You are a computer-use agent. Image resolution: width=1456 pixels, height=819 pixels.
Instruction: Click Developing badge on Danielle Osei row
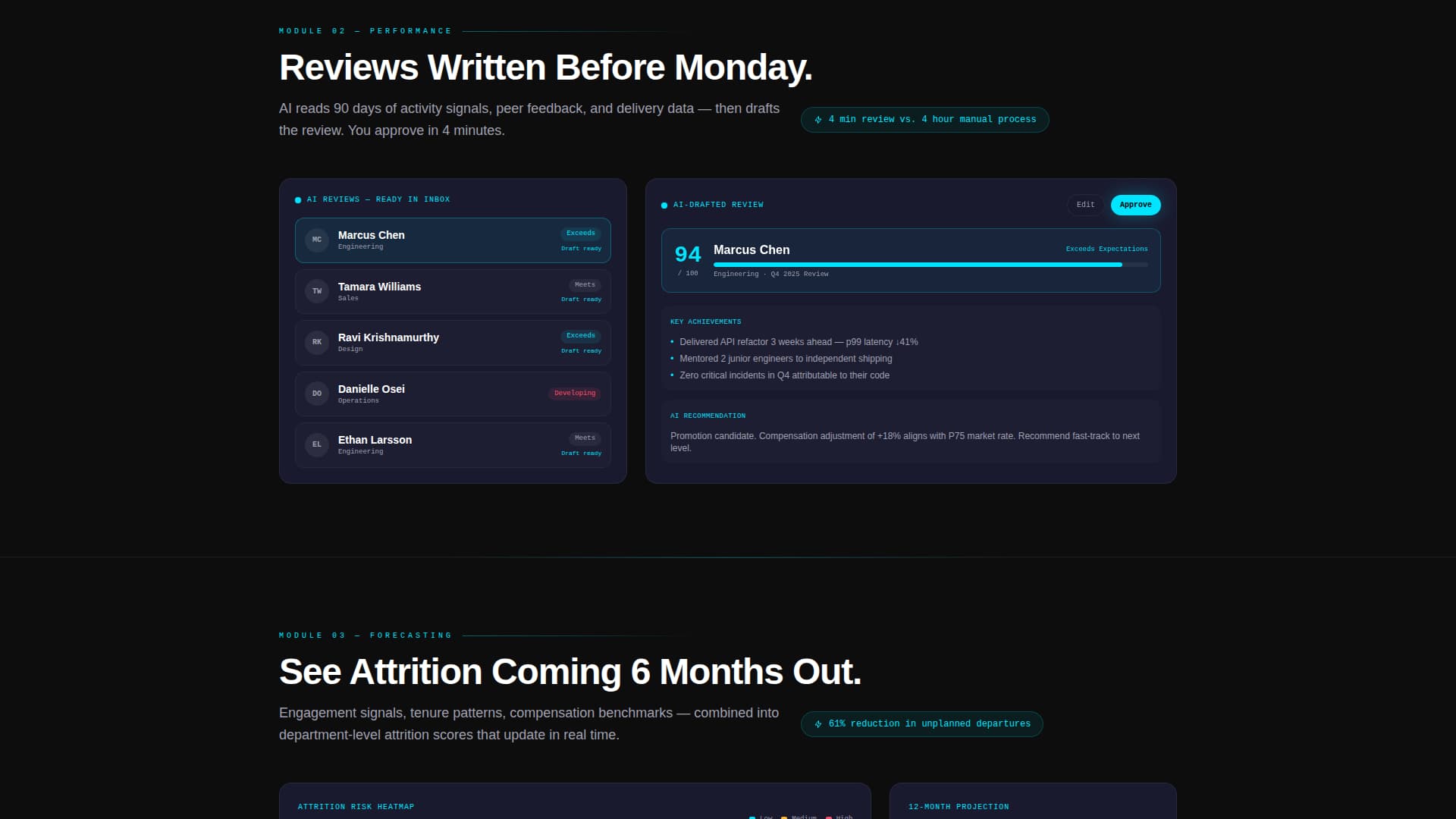point(575,394)
